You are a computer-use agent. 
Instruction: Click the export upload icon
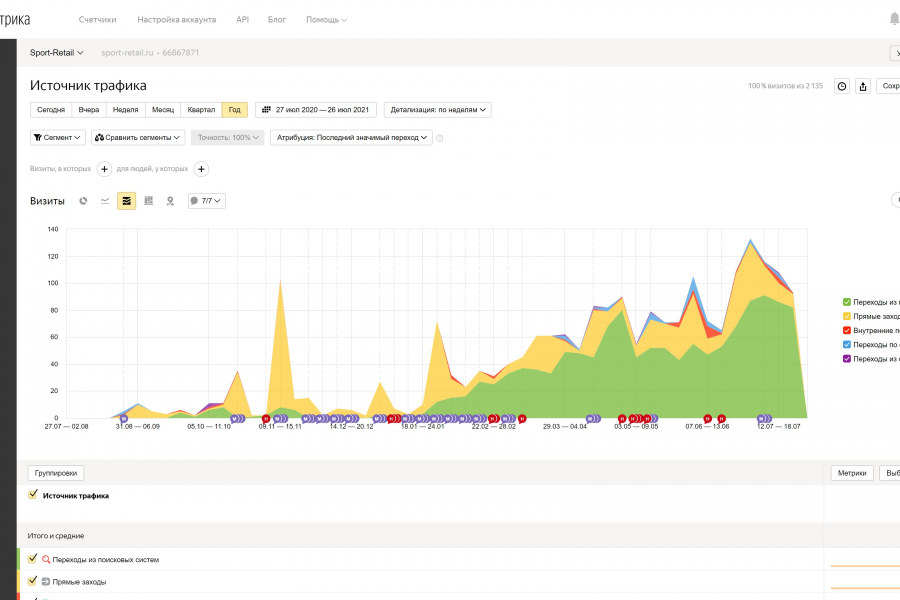click(x=863, y=86)
